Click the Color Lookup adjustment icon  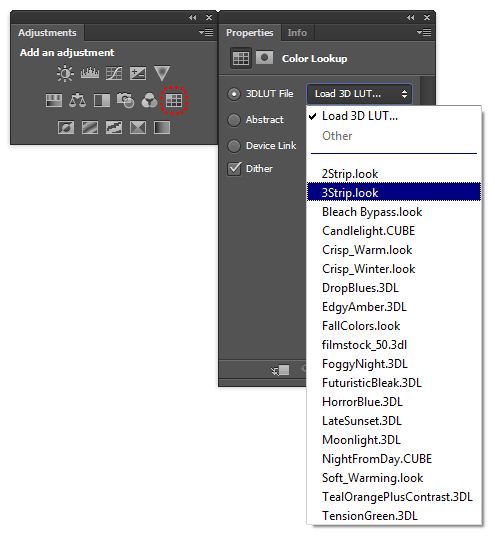(x=174, y=101)
